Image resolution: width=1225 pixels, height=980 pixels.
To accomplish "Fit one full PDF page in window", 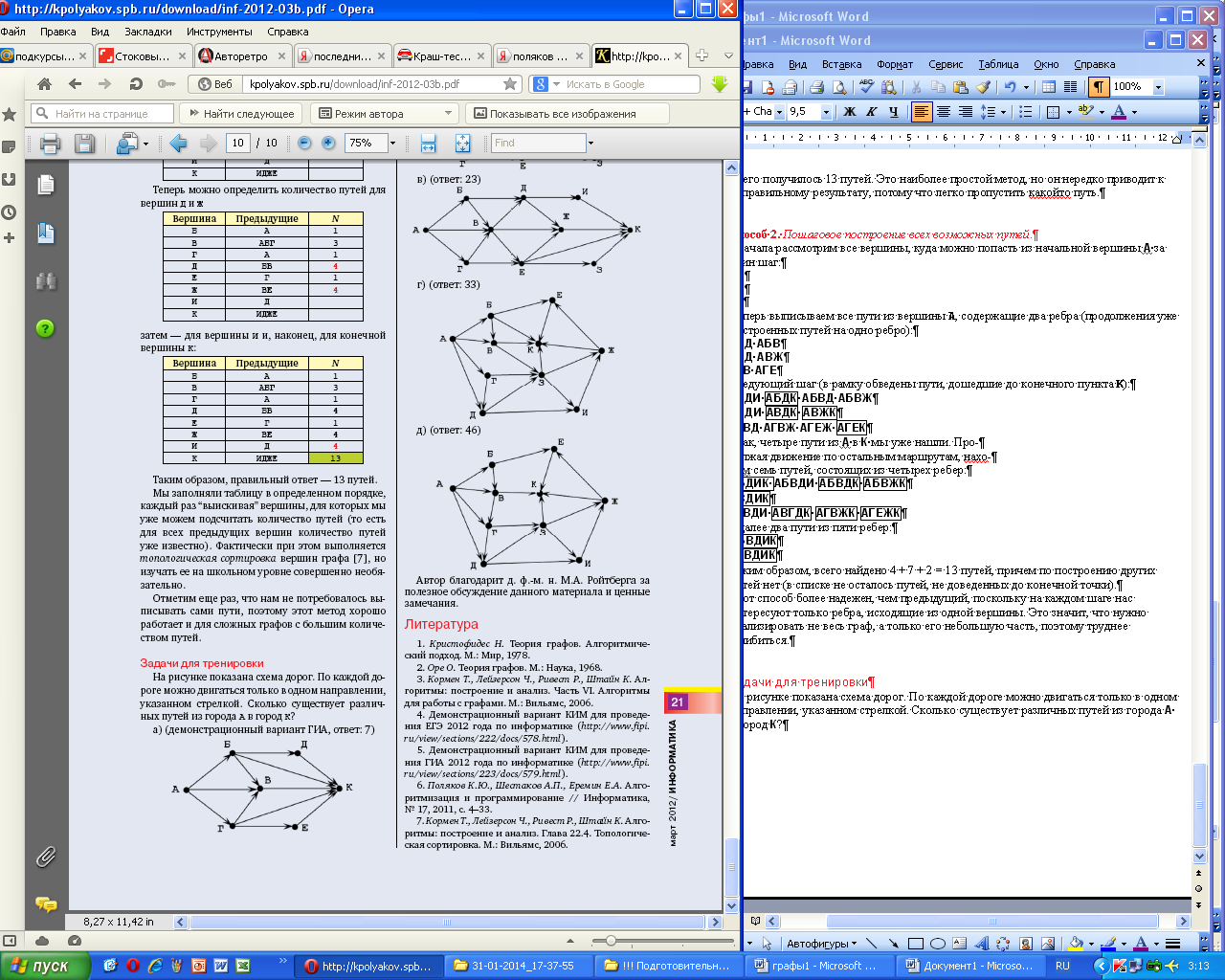I will (x=462, y=144).
